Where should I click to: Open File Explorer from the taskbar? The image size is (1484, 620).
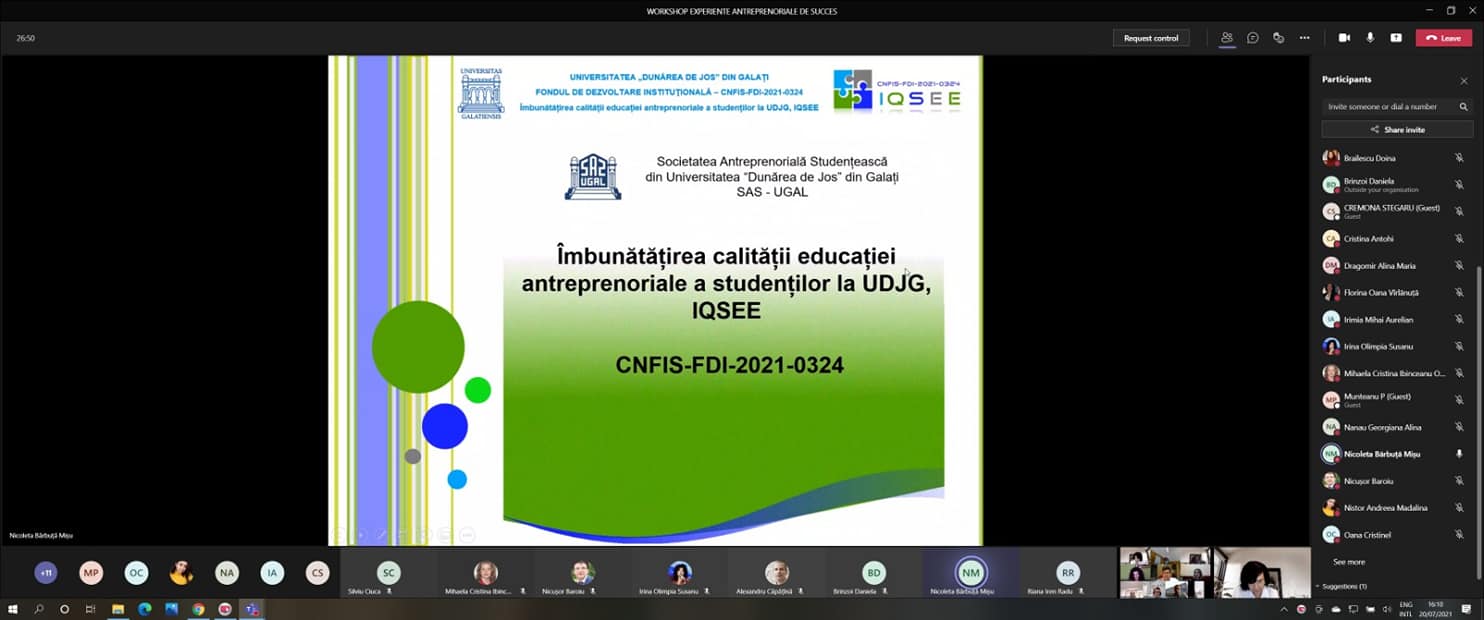(118, 609)
